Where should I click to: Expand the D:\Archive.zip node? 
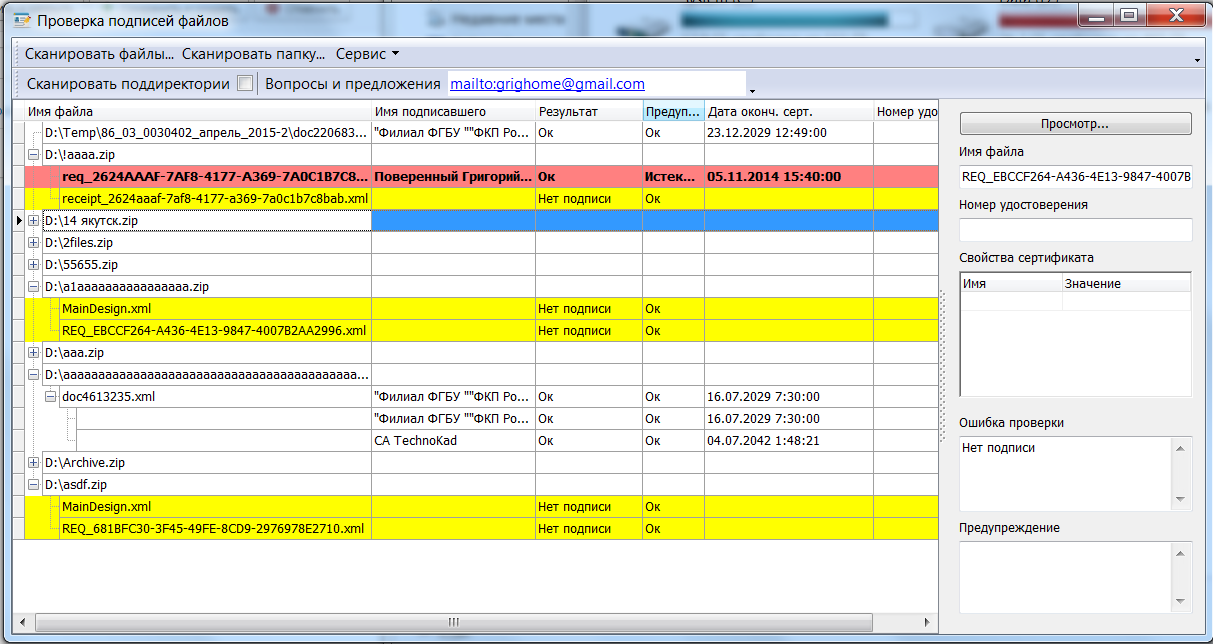point(33,463)
